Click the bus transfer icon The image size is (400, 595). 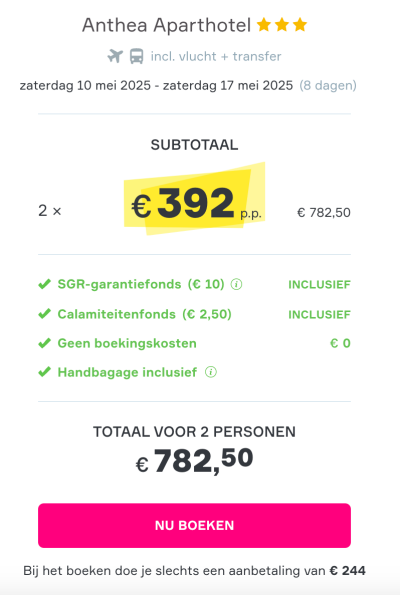[x=137, y=56]
